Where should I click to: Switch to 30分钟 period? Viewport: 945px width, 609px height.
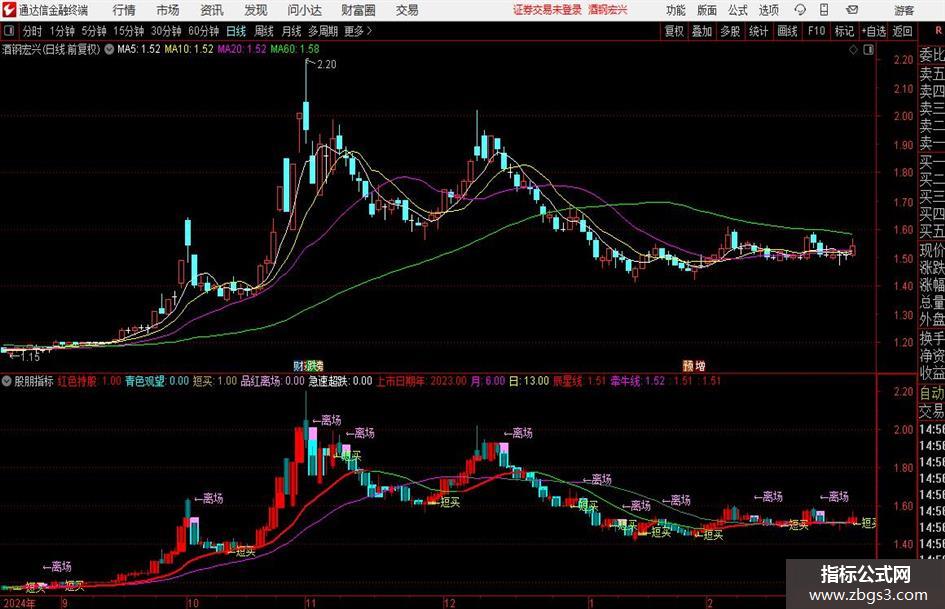pyautogui.click(x=166, y=31)
